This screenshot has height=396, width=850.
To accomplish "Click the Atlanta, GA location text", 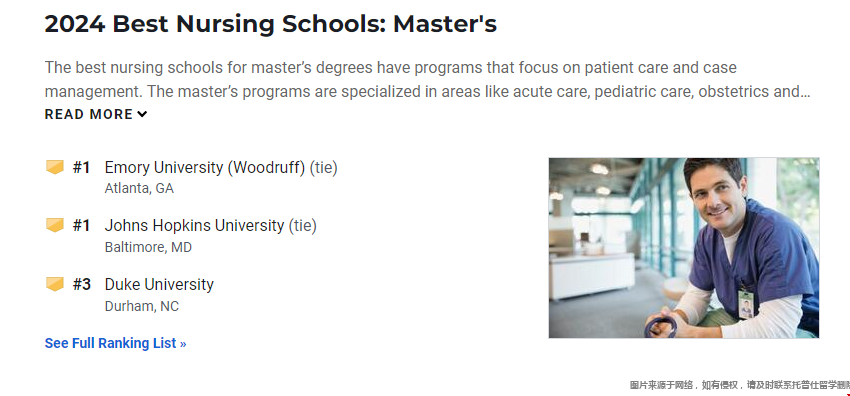I will [x=139, y=189].
